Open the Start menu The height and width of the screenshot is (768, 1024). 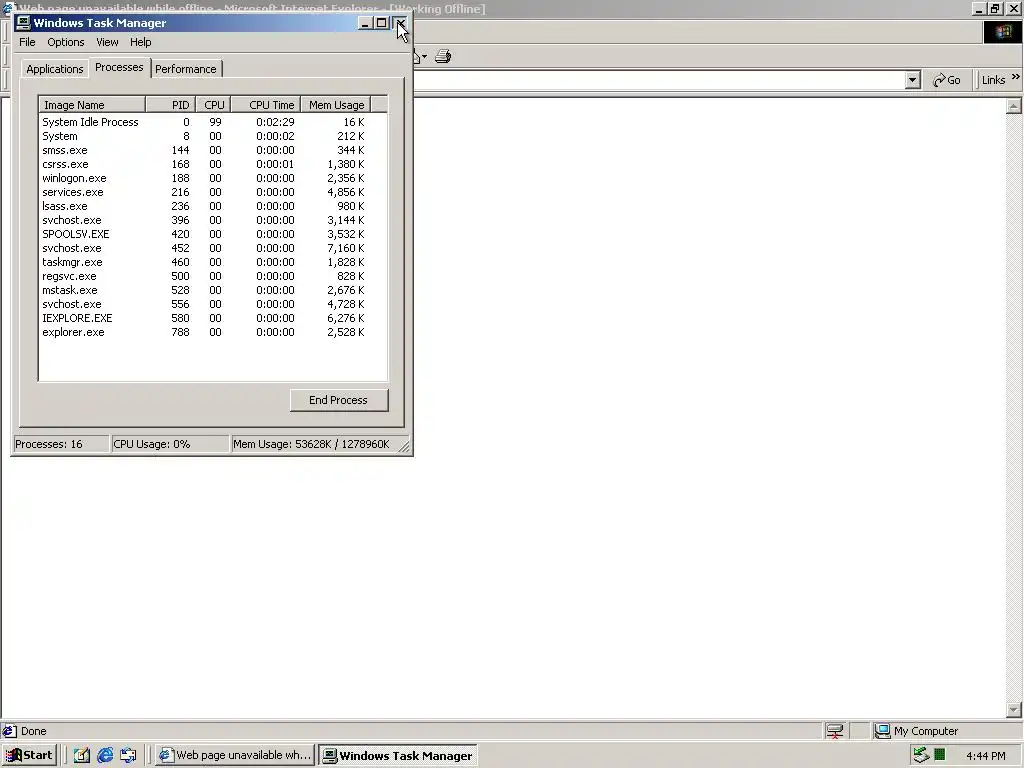point(30,756)
